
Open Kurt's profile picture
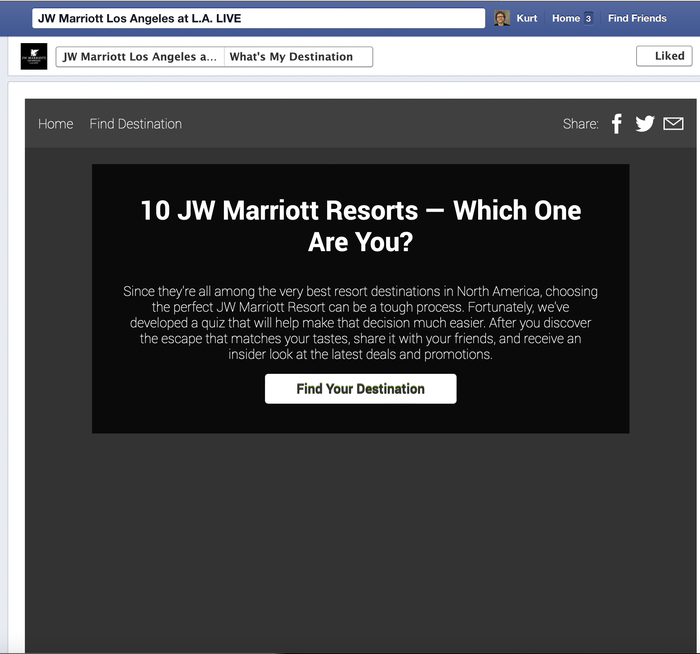tap(502, 18)
